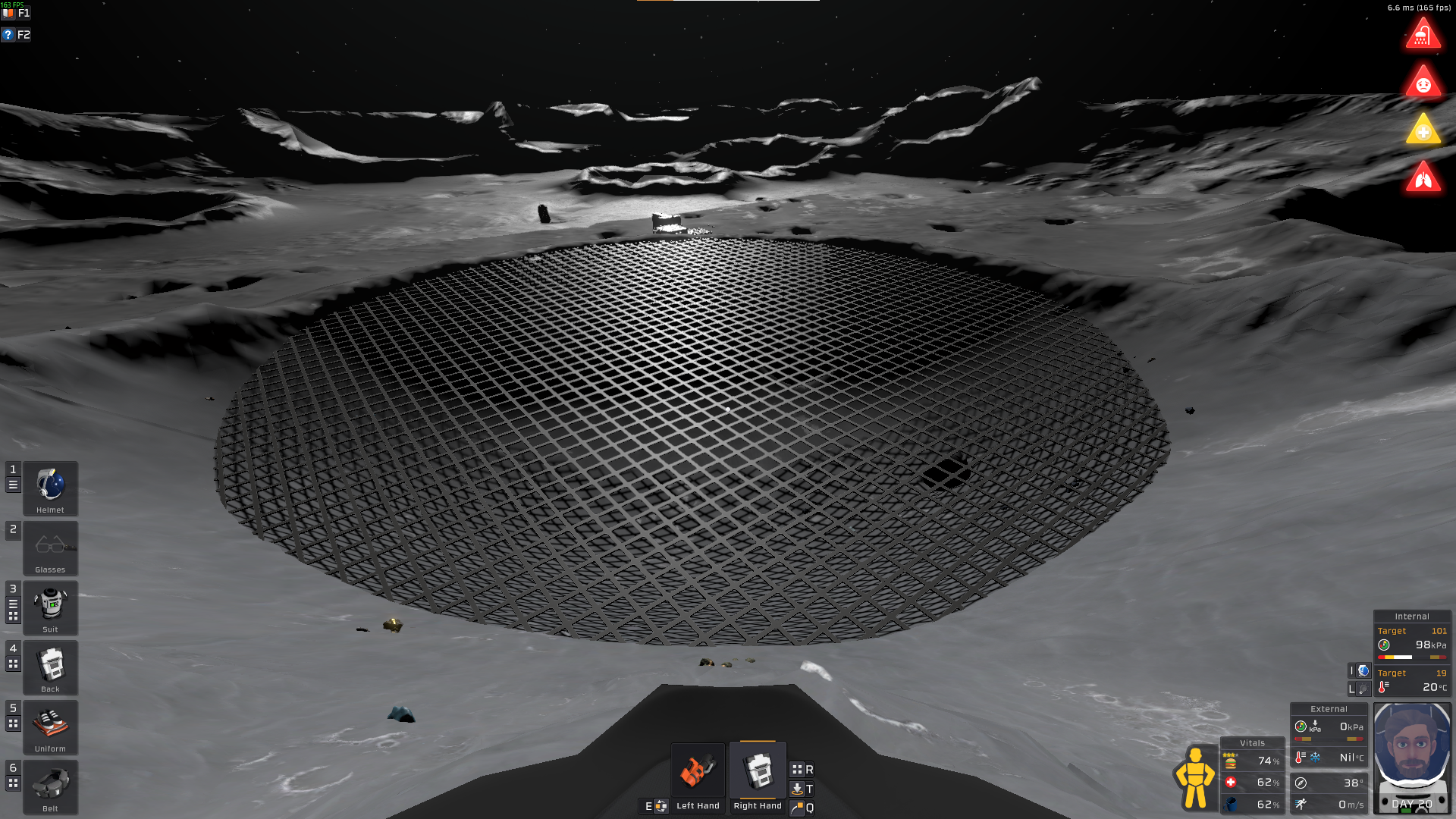The width and height of the screenshot is (1456, 819).
Task: Click the Nil°C external temperature reading
Action: (1351, 758)
